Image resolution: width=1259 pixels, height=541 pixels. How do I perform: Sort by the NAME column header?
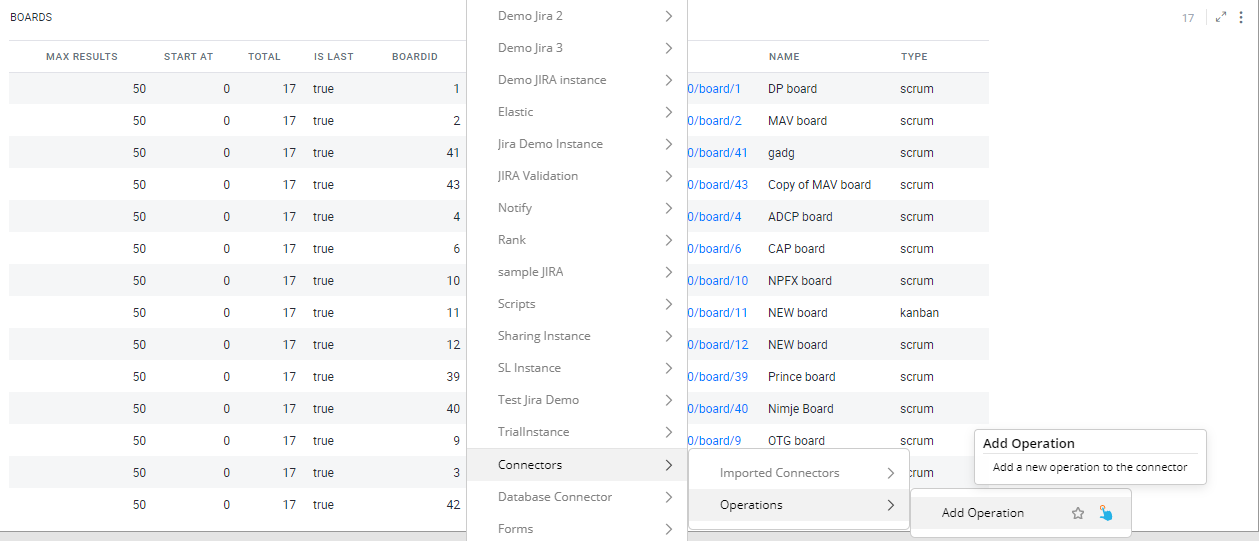click(784, 57)
